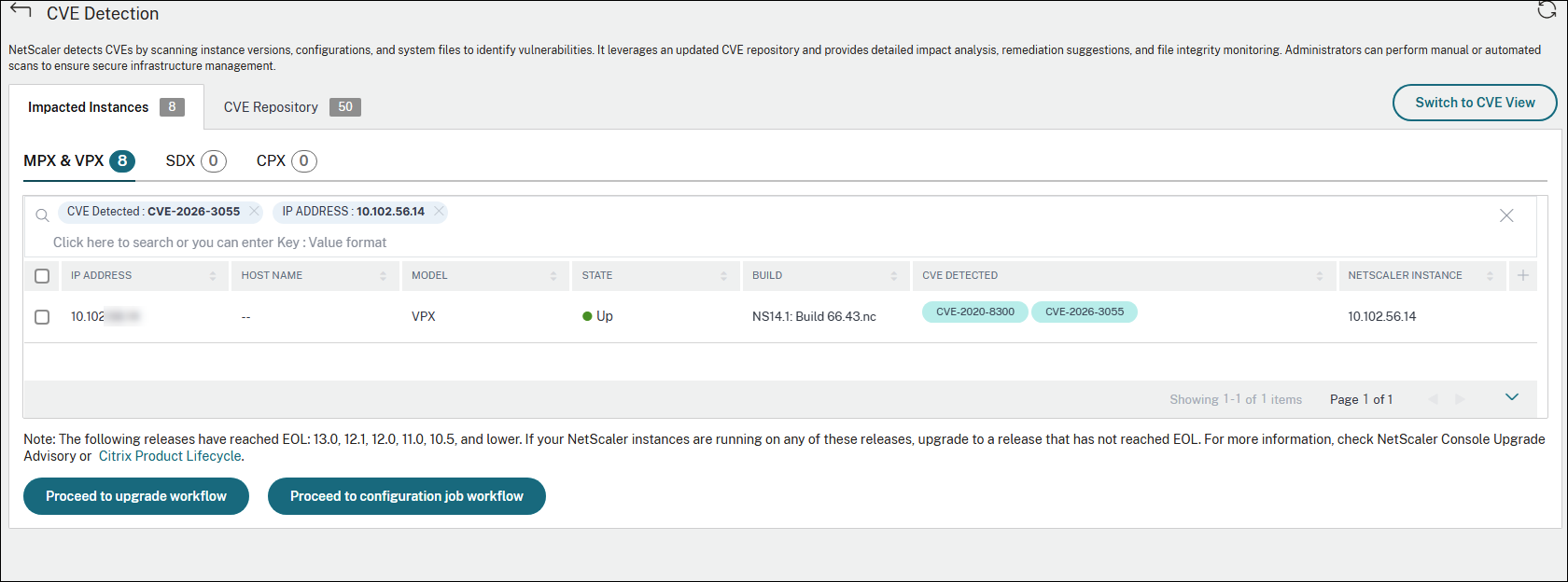
Task: Click the build cell NS14.1: Build 66.43.nc
Action: tap(814, 317)
